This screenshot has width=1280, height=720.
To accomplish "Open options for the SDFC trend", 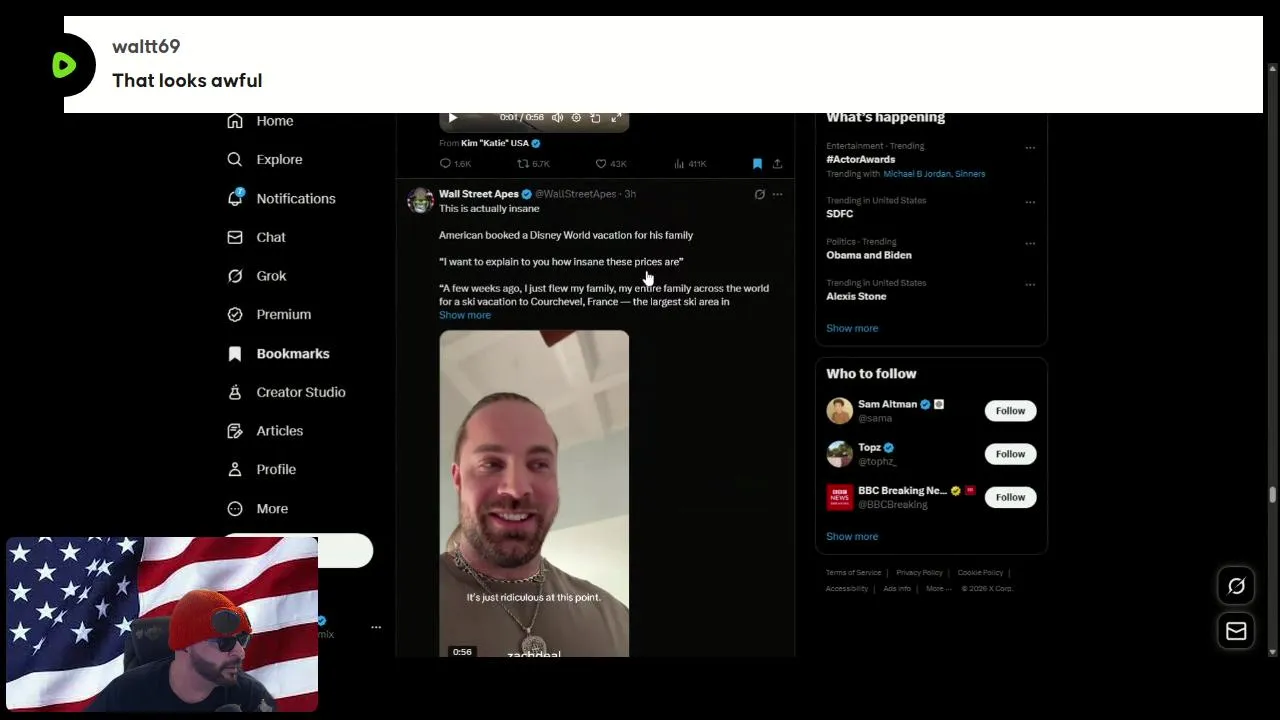I will point(1030,201).
